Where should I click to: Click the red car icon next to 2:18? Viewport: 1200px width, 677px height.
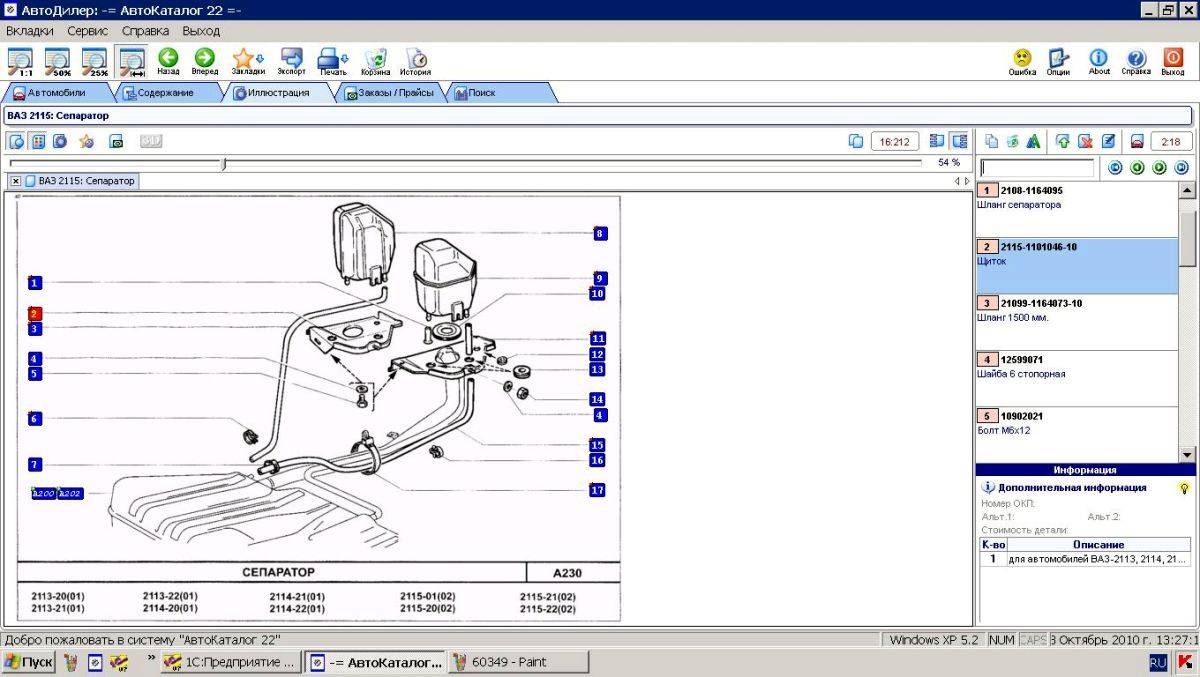coord(1137,141)
